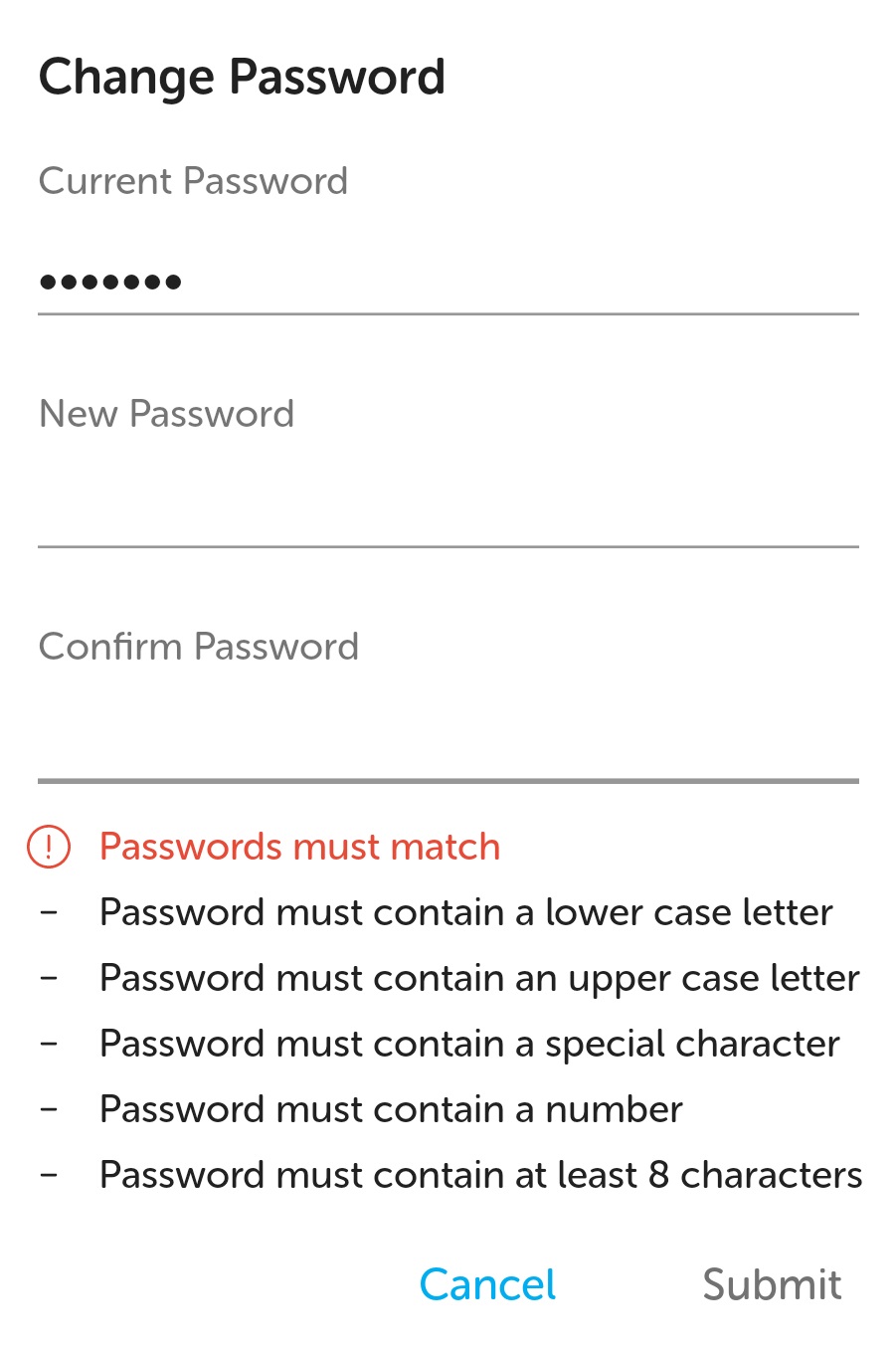This screenshot has width=896, height=1352.
Task: Click the special character requirement text
Action: (x=469, y=1044)
